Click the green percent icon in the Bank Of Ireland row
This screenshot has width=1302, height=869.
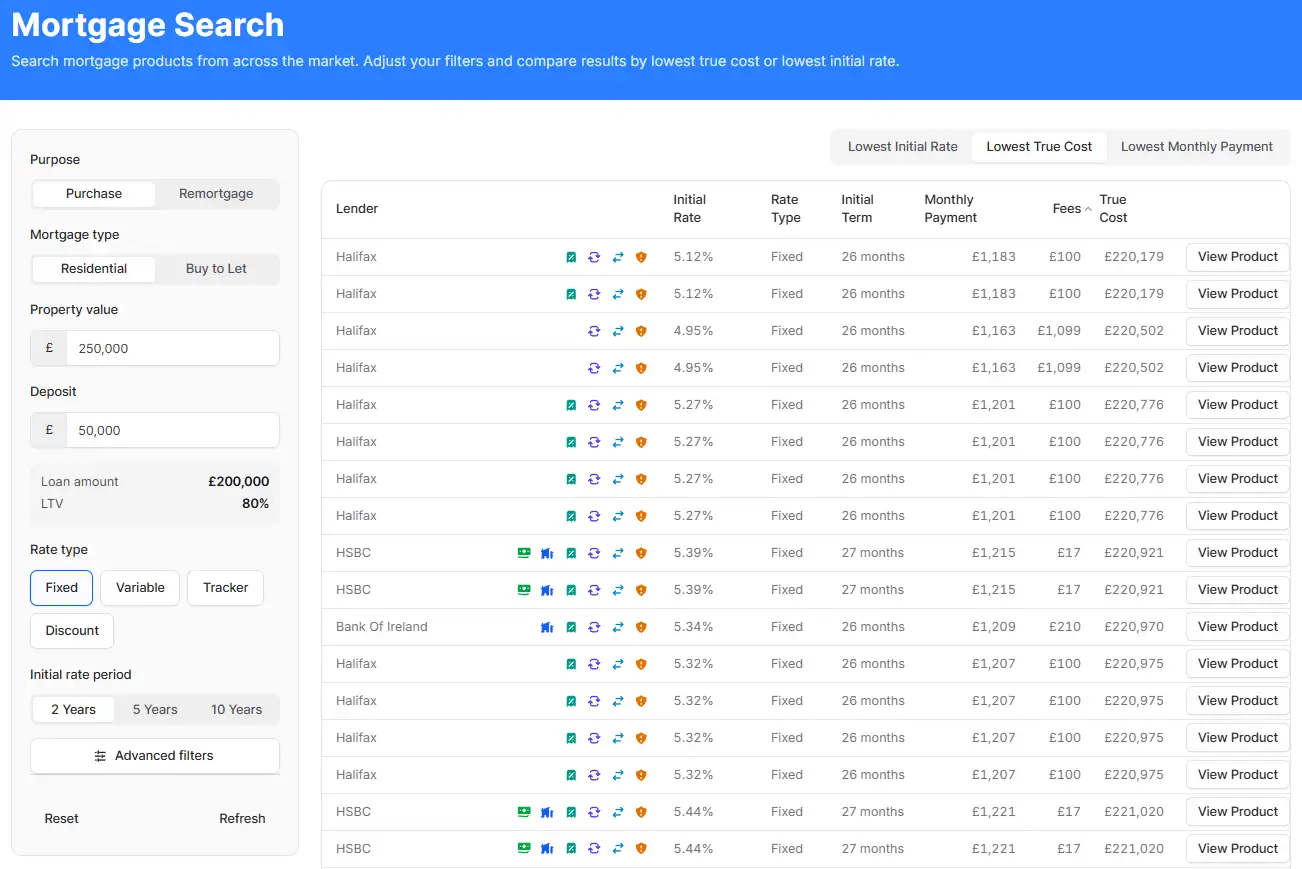coord(571,627)
